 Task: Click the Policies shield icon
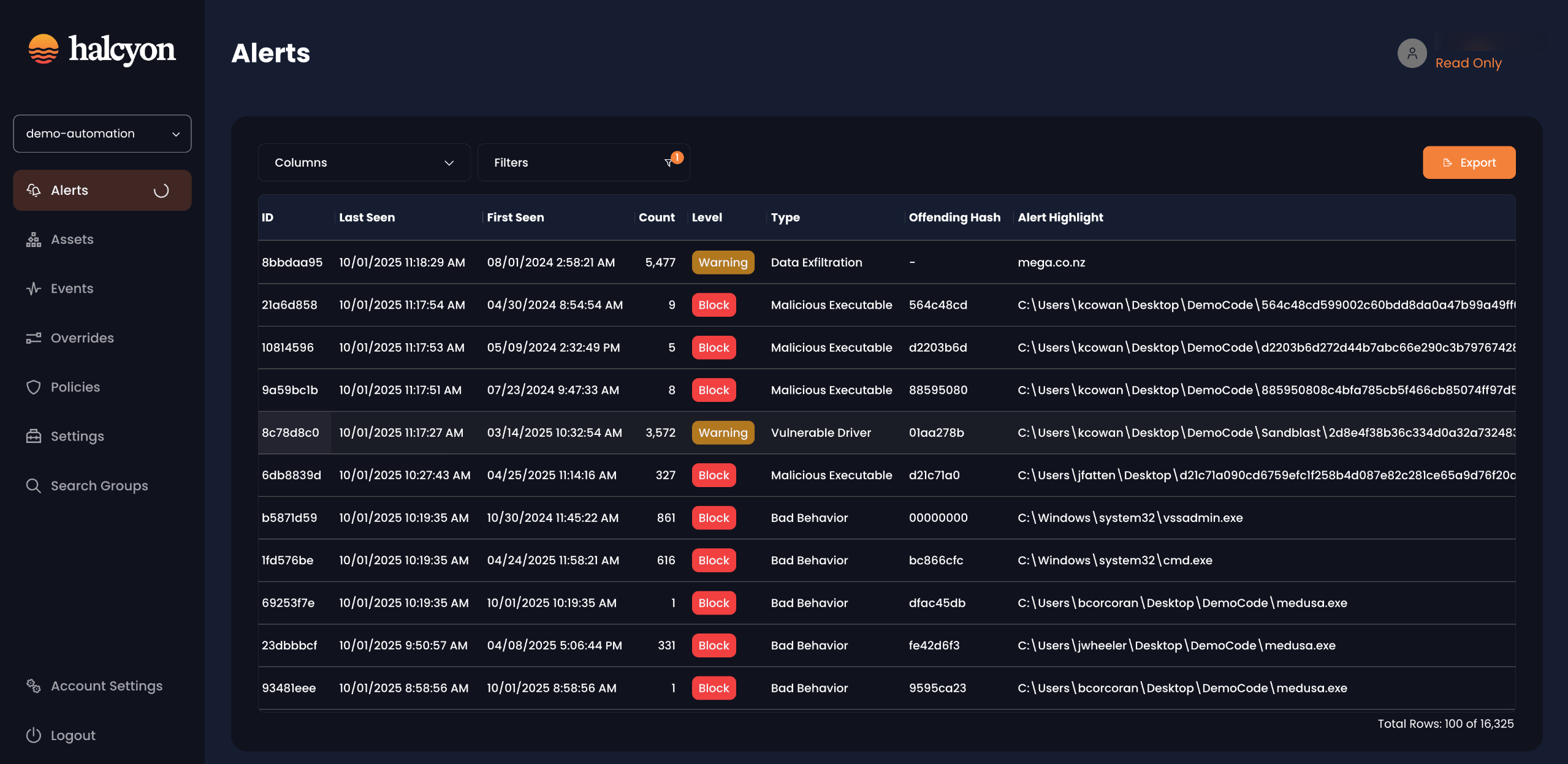34,387
